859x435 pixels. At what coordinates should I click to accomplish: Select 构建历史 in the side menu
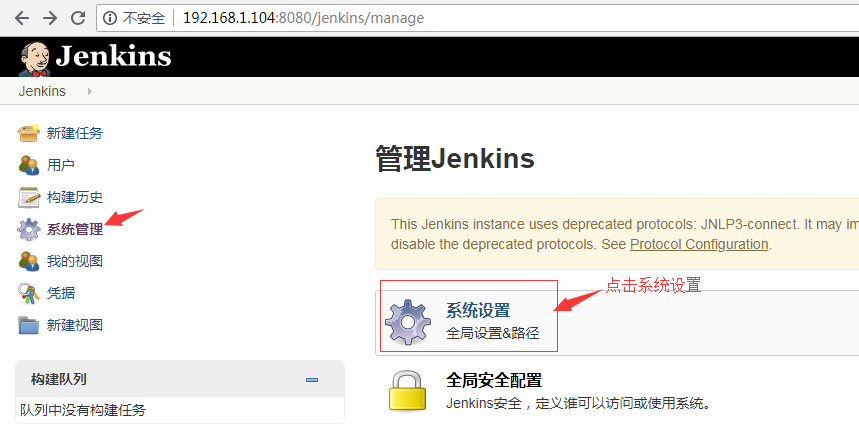[x=75, y=197]
